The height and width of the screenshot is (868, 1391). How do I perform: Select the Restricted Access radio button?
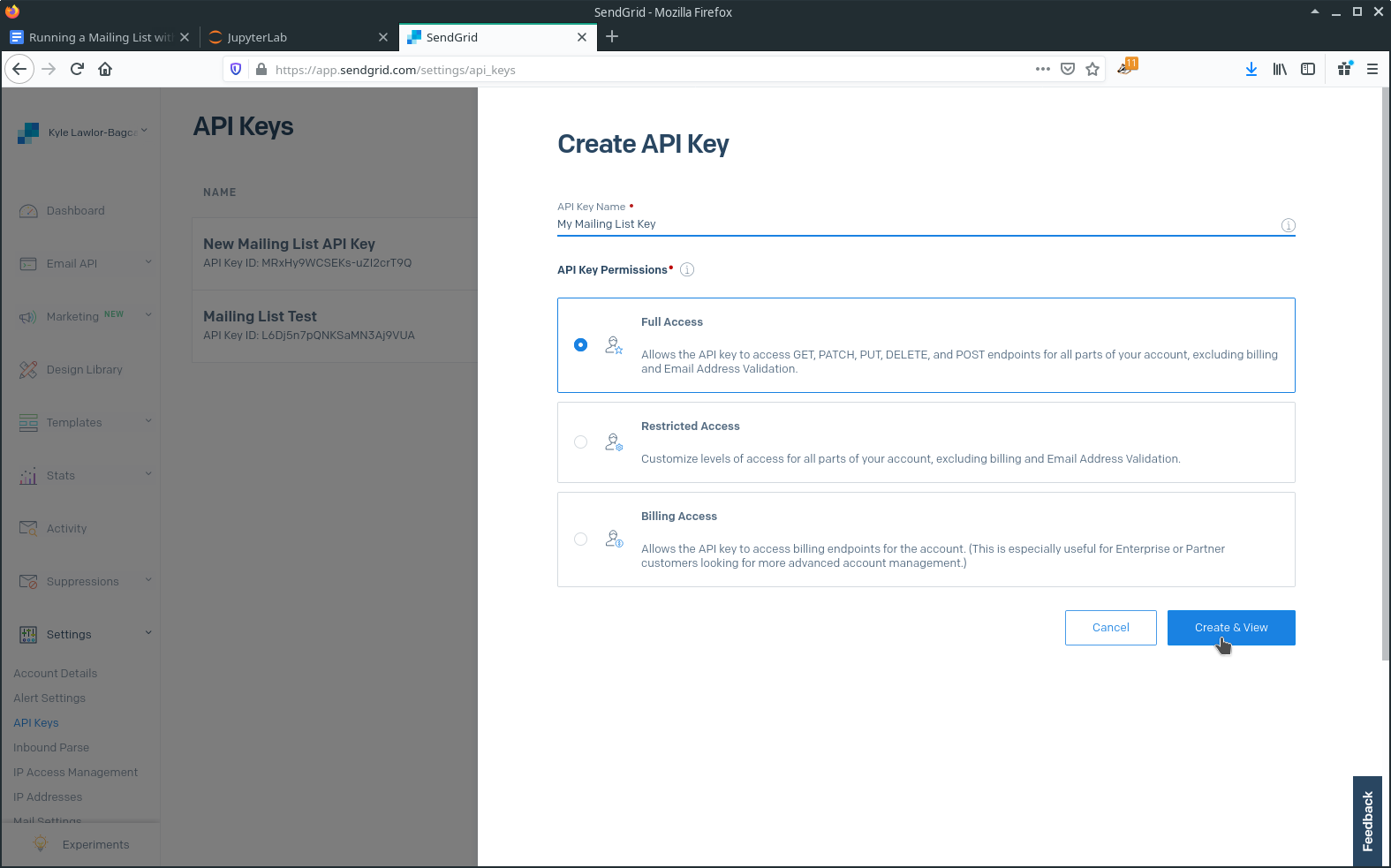[x=580, y=442]
